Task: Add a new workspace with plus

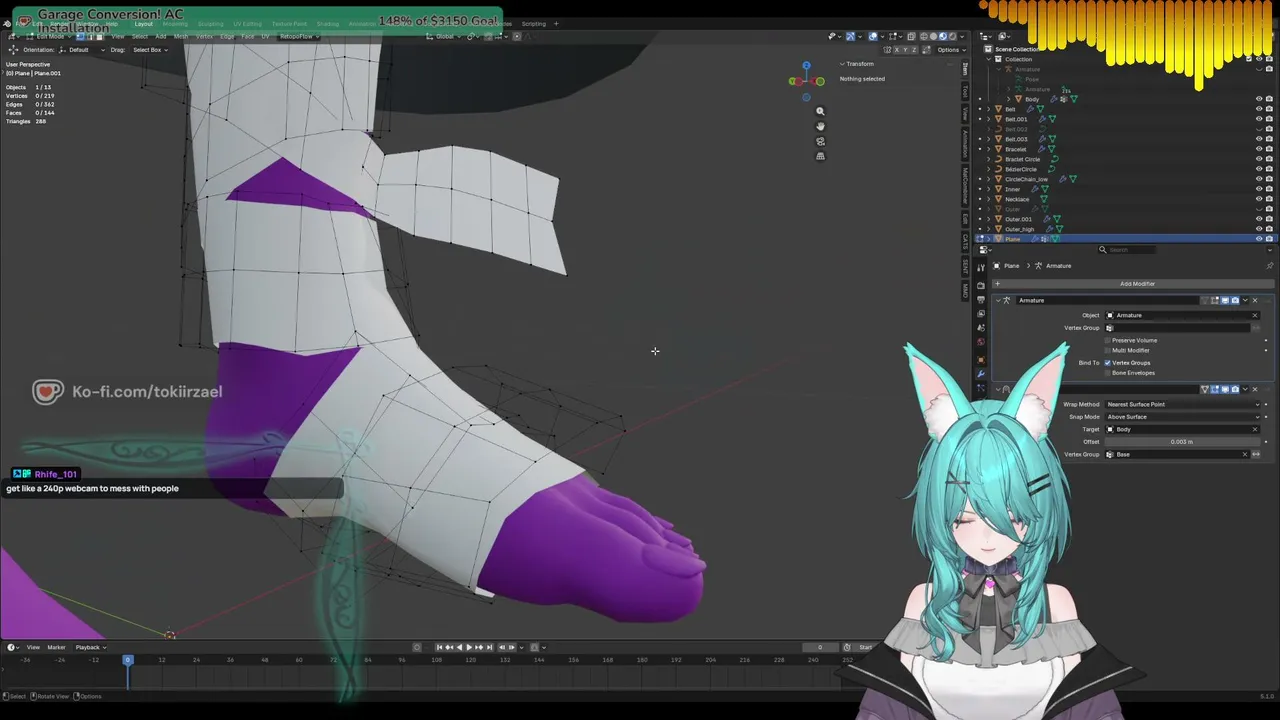Action: [x=556, y=24]
